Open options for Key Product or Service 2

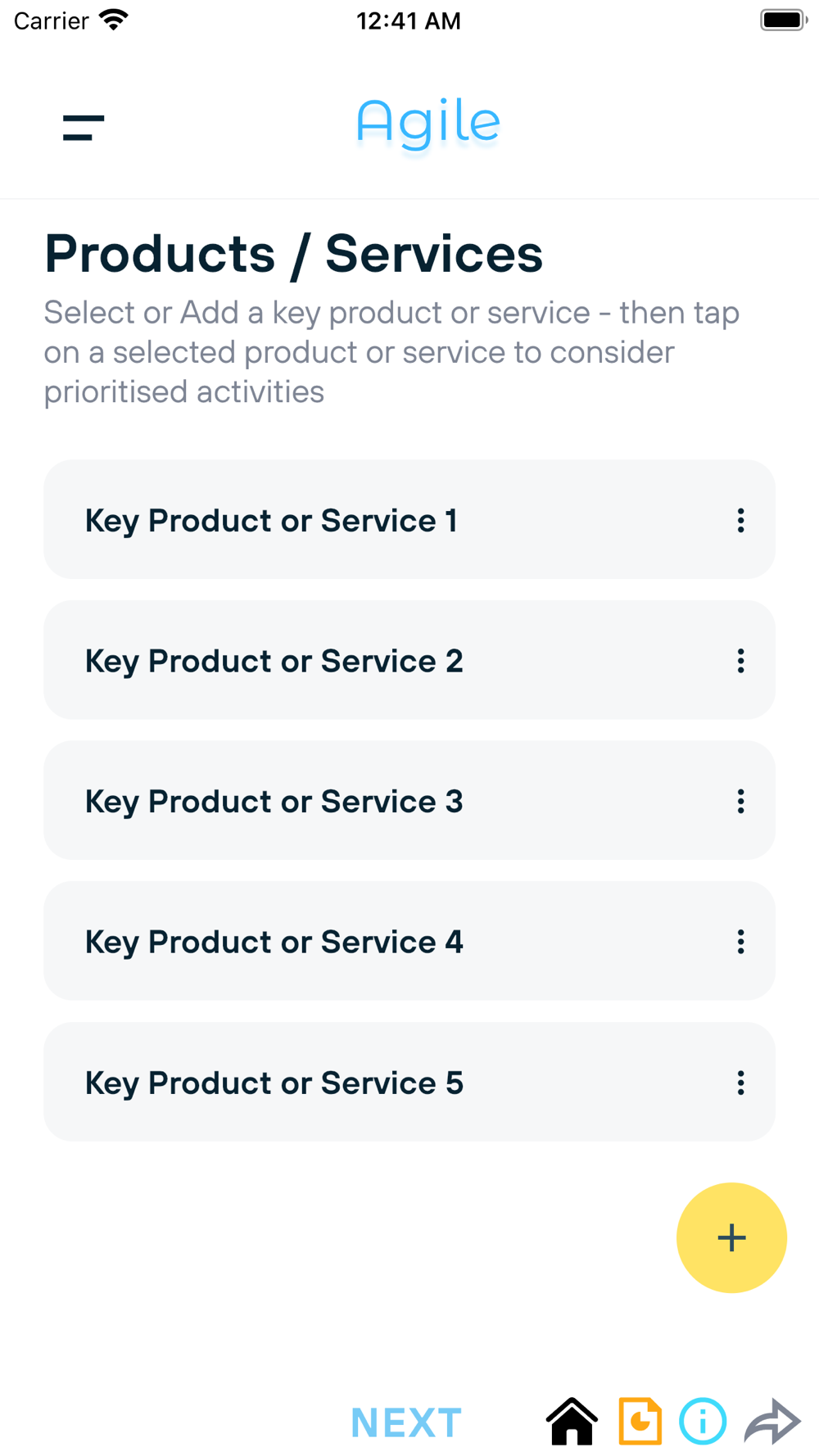click(x=740, y=661)
